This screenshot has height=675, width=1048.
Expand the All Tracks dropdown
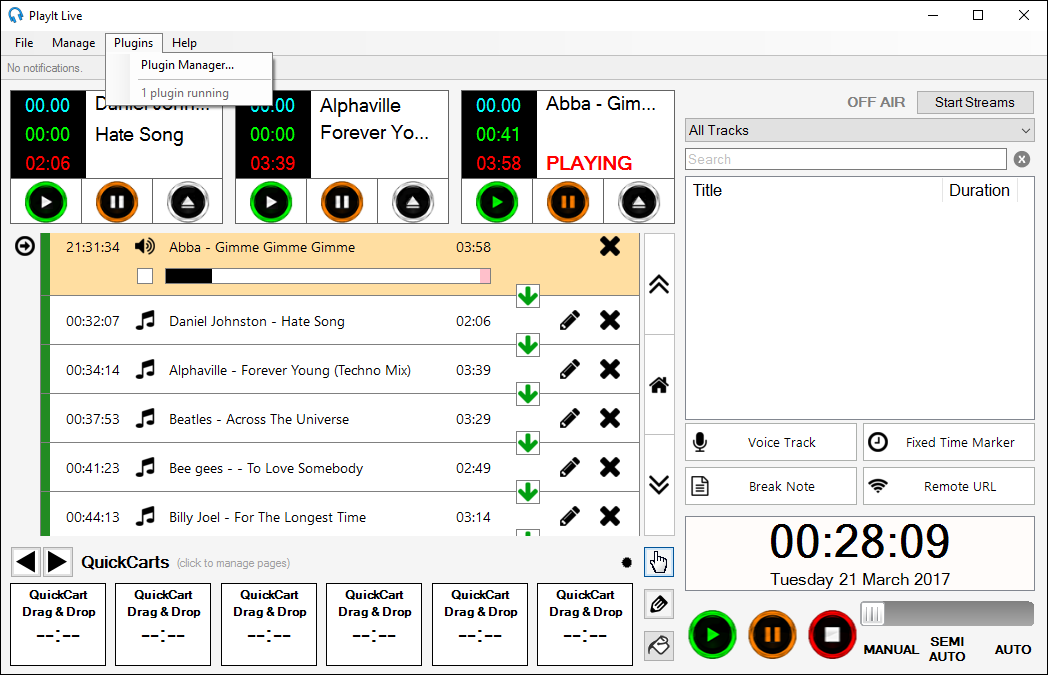(x=860, y=130)
